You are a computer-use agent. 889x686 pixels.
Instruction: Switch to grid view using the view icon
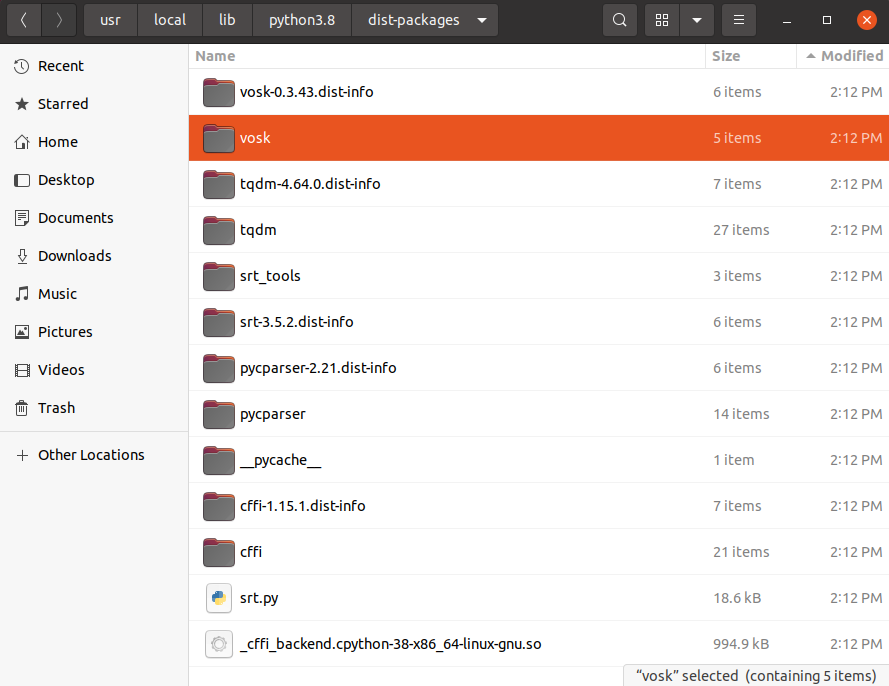[661, 19]
